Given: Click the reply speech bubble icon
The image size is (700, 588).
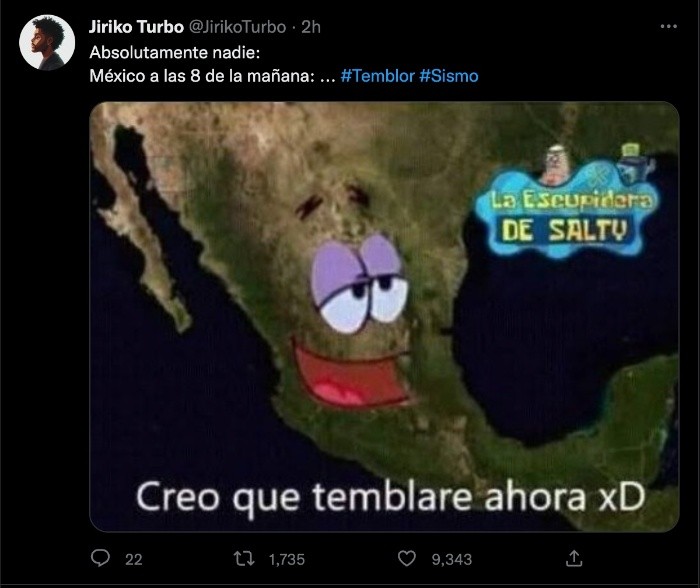Looking at the screenshot, I should [x=100, y=558].
